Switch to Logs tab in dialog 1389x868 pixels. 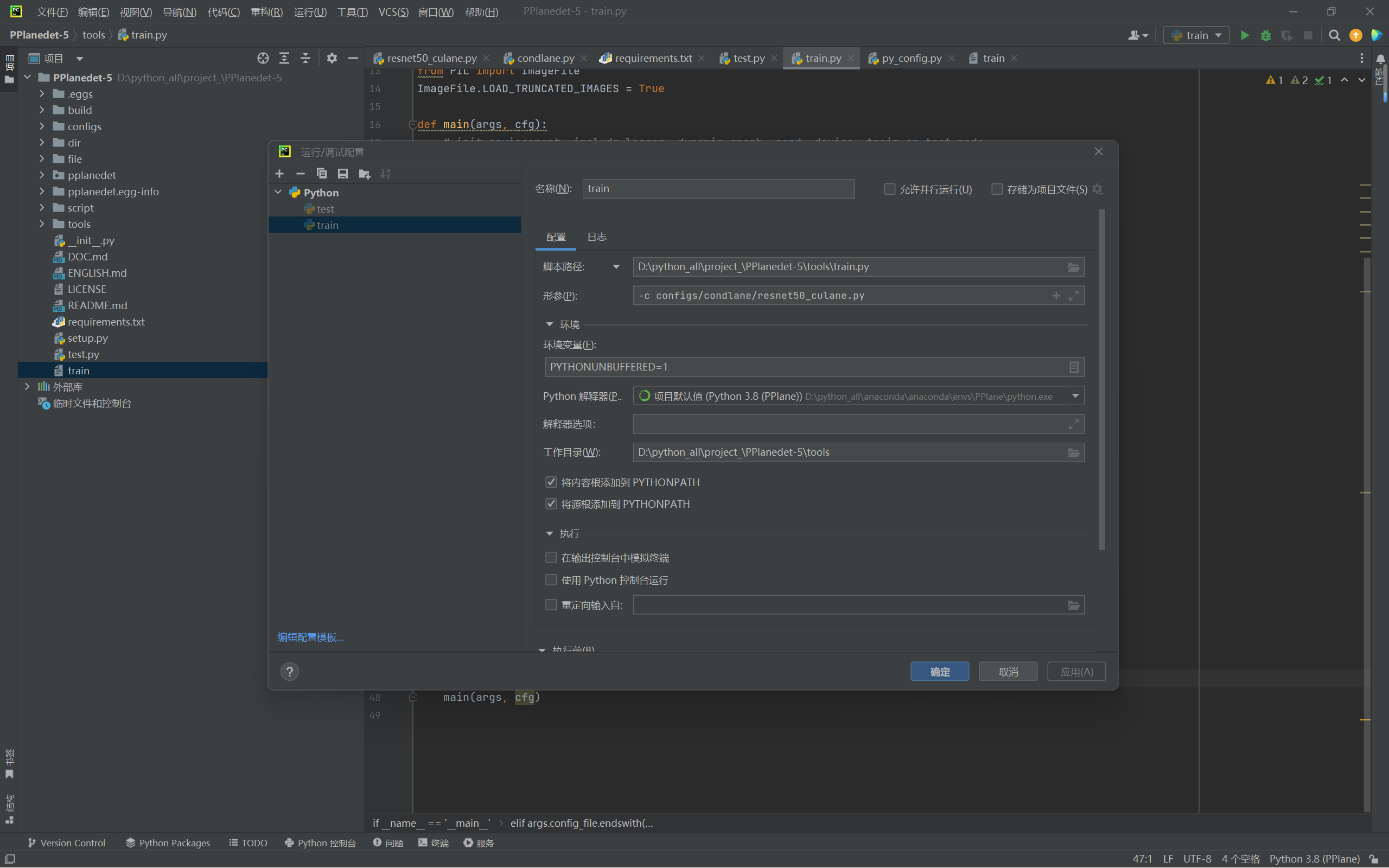click(x=596, y=237)
